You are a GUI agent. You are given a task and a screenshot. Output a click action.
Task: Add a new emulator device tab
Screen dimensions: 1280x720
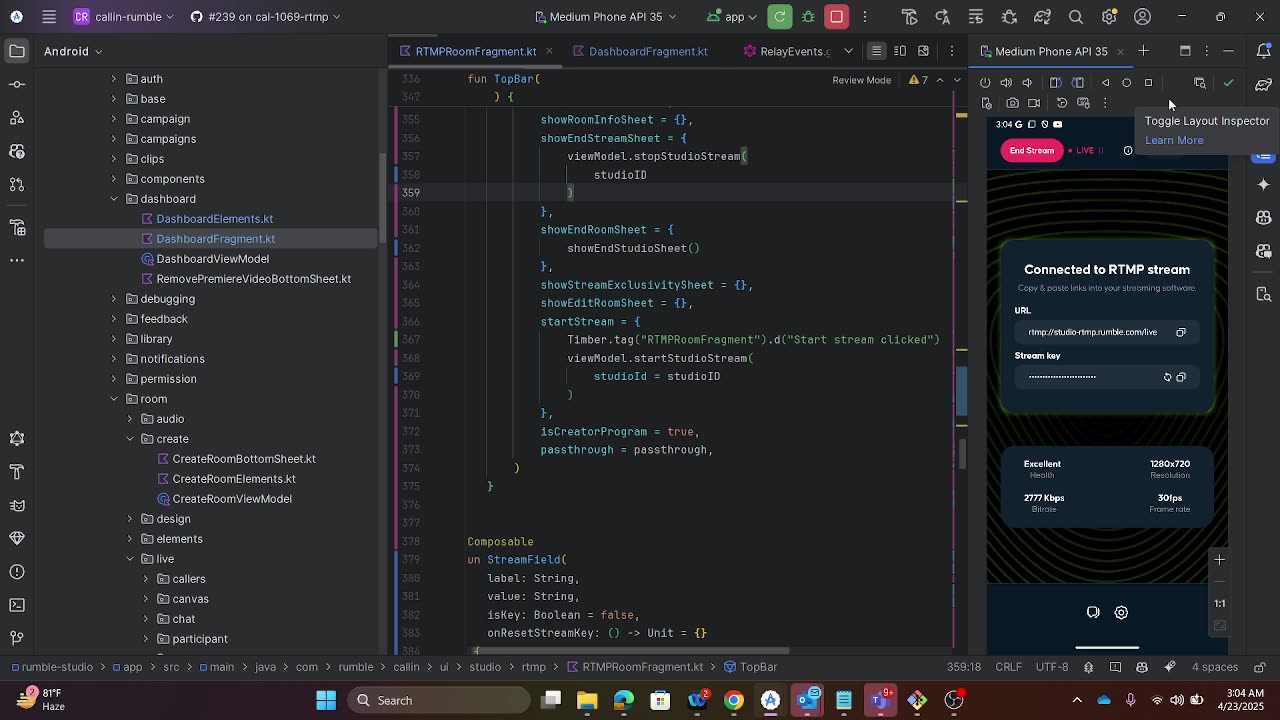point(1144,51)
